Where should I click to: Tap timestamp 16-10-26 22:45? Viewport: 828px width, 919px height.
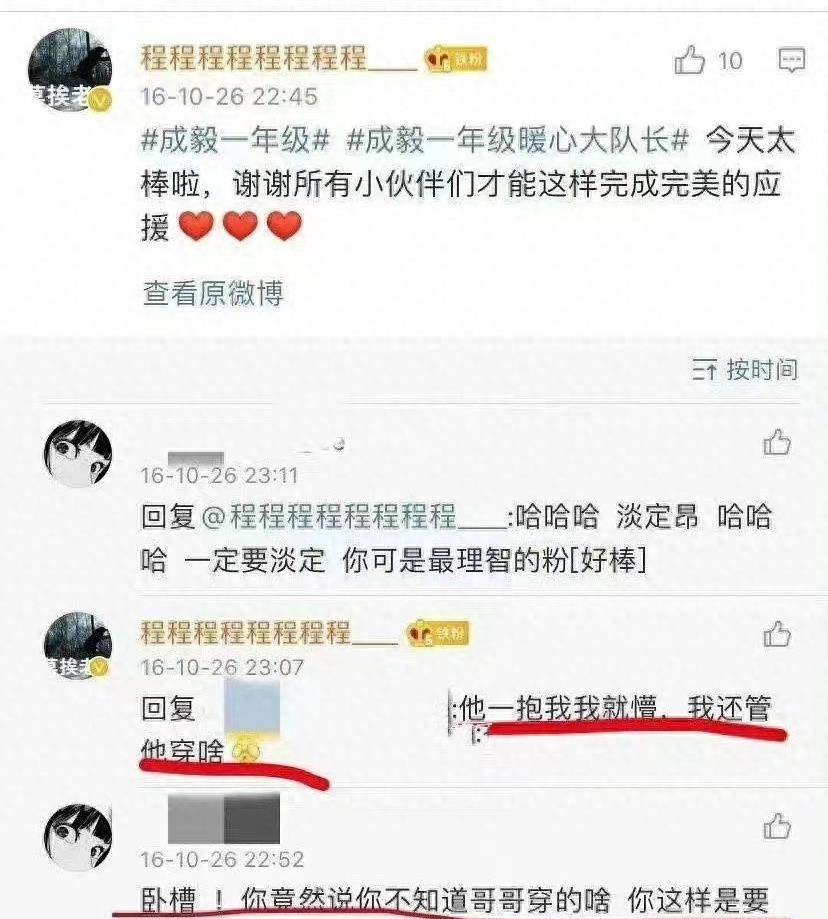click(x=229, y=97)
